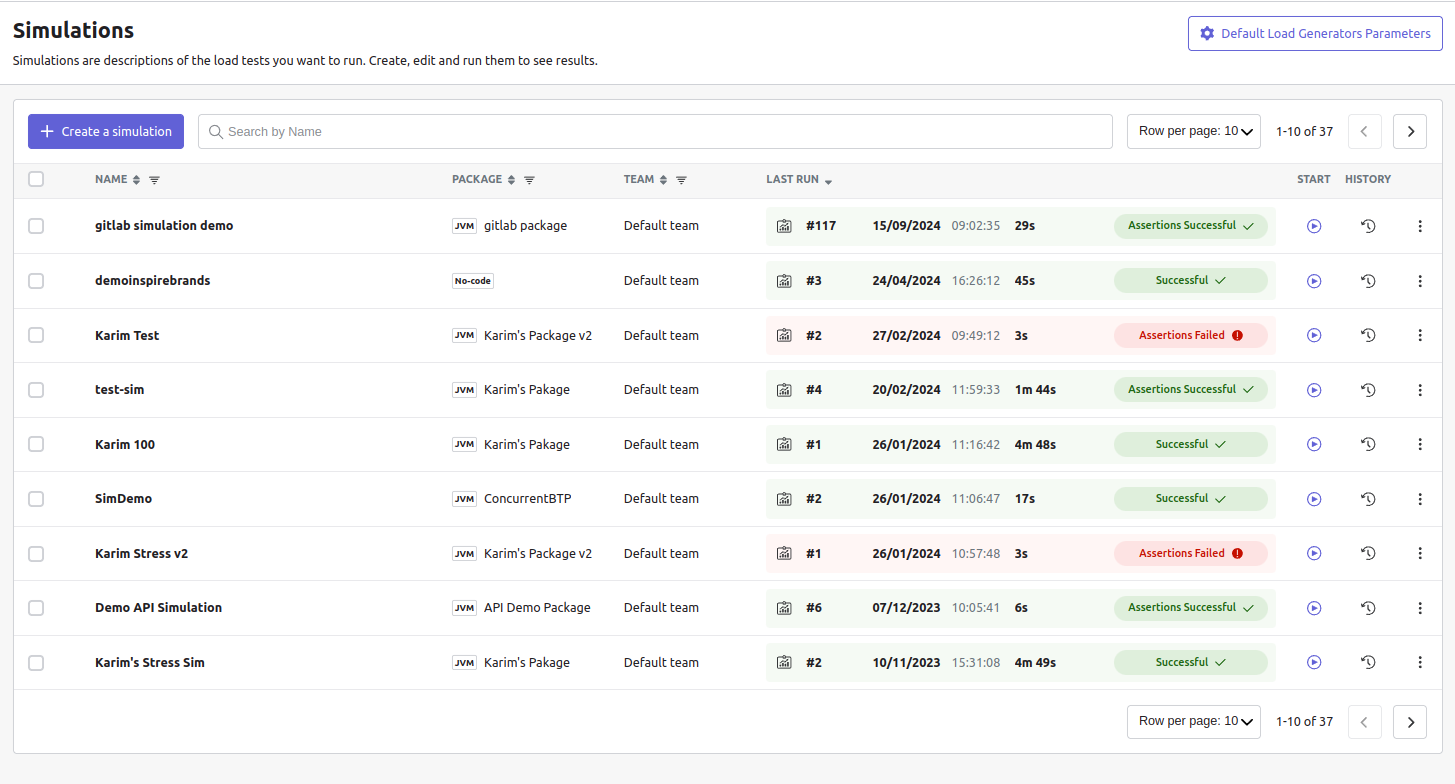Sort by Package column arrows
The height and width of the screenshot is (784, 1455).
pos(511,180)
